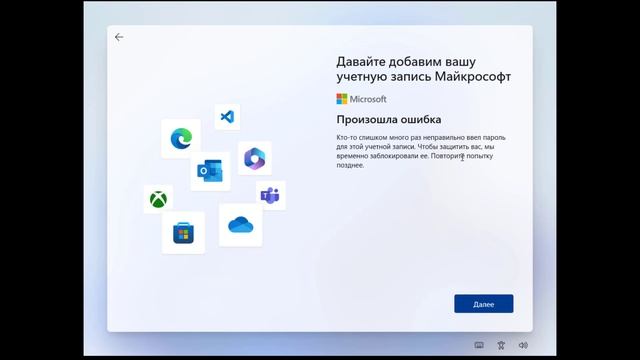Click the Xbox icon tile

coord(158,199)
